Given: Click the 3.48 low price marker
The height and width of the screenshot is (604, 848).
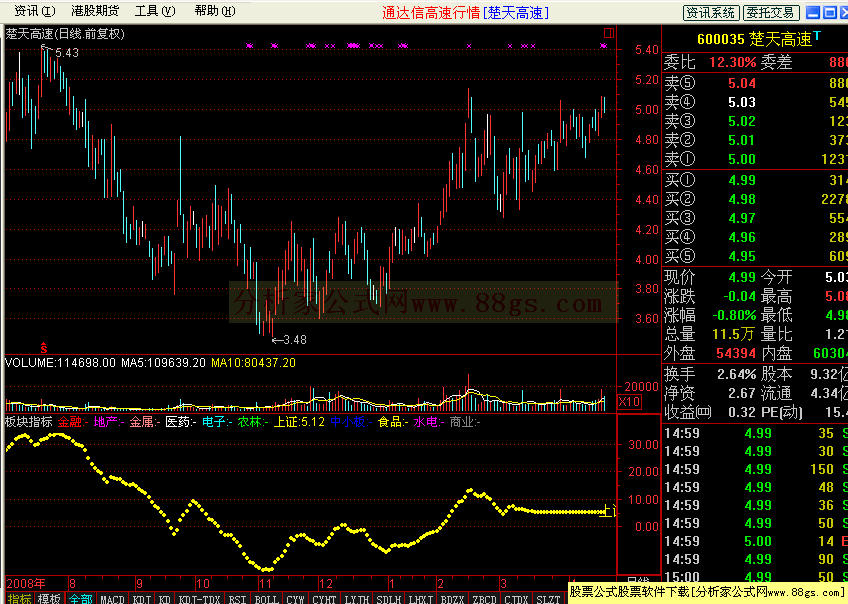Looking at the screenshot, I should [295, 340].
